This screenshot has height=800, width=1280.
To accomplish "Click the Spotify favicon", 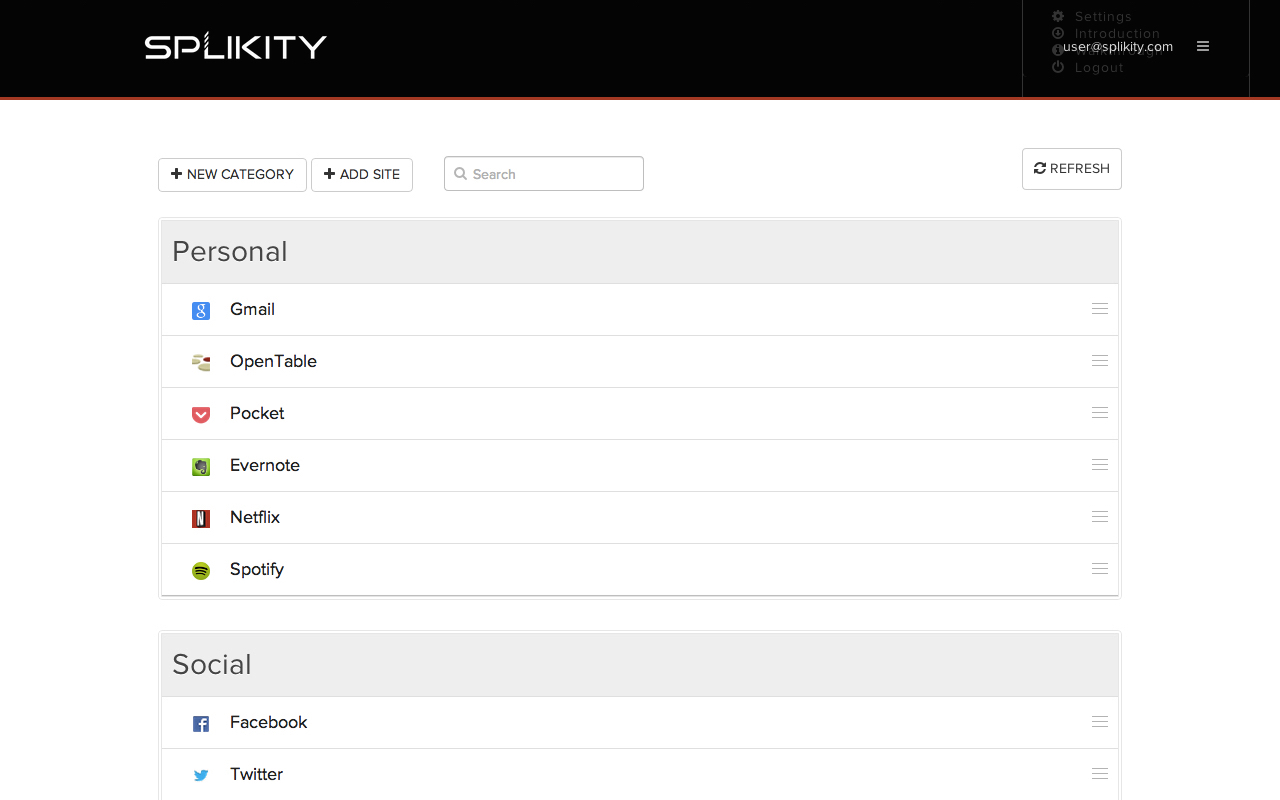I will tap(201, 571).
